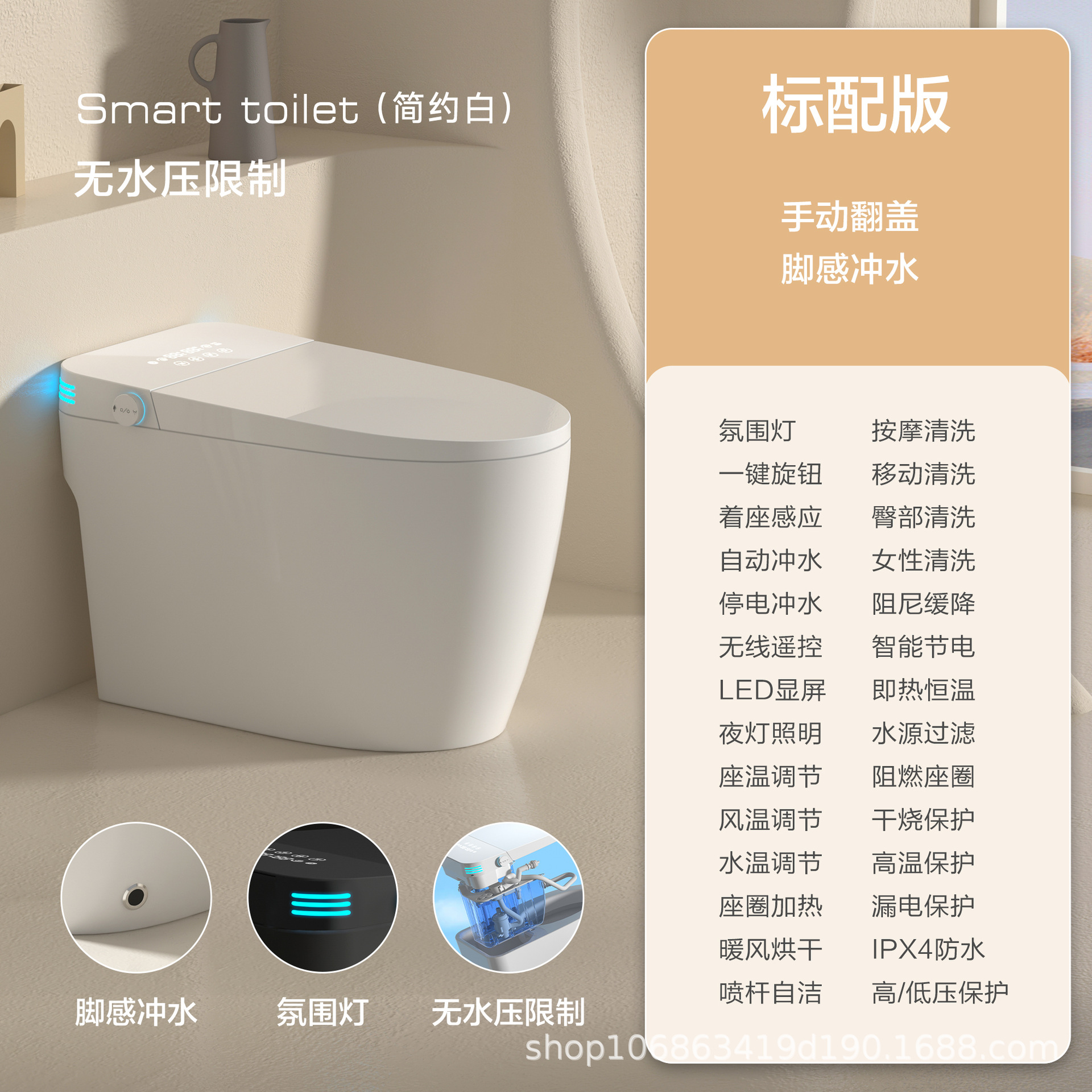
Task: Select the IPX4防水 feature entry
Action: click(928, 949)
